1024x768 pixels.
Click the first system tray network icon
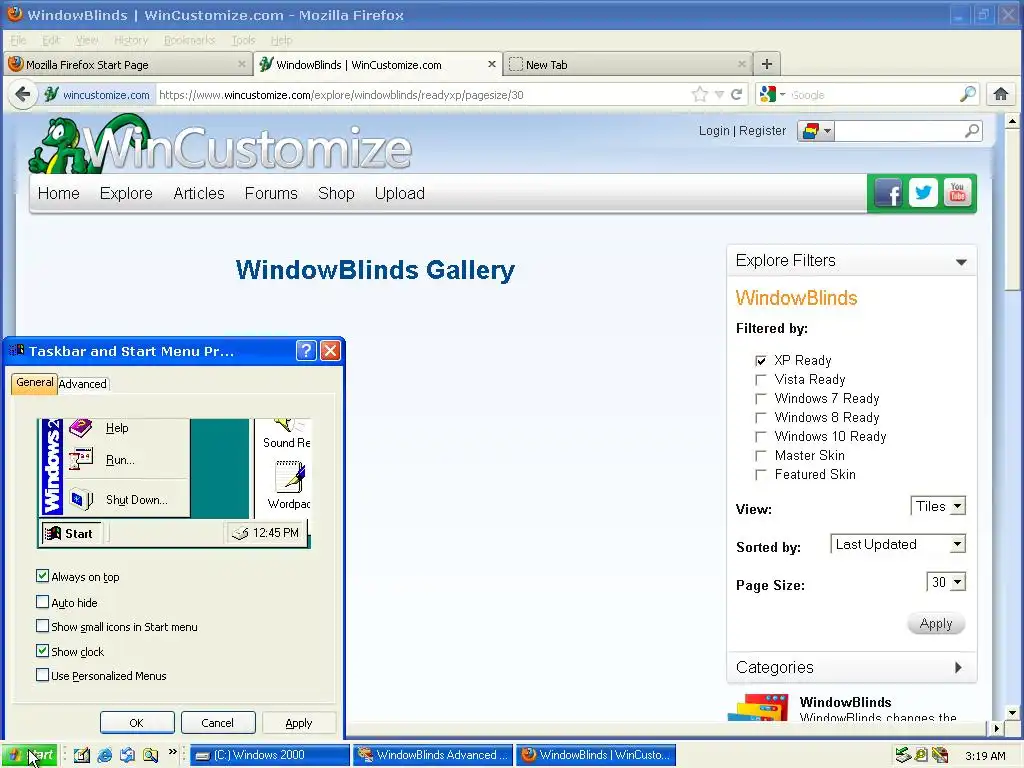coord(903,755)
